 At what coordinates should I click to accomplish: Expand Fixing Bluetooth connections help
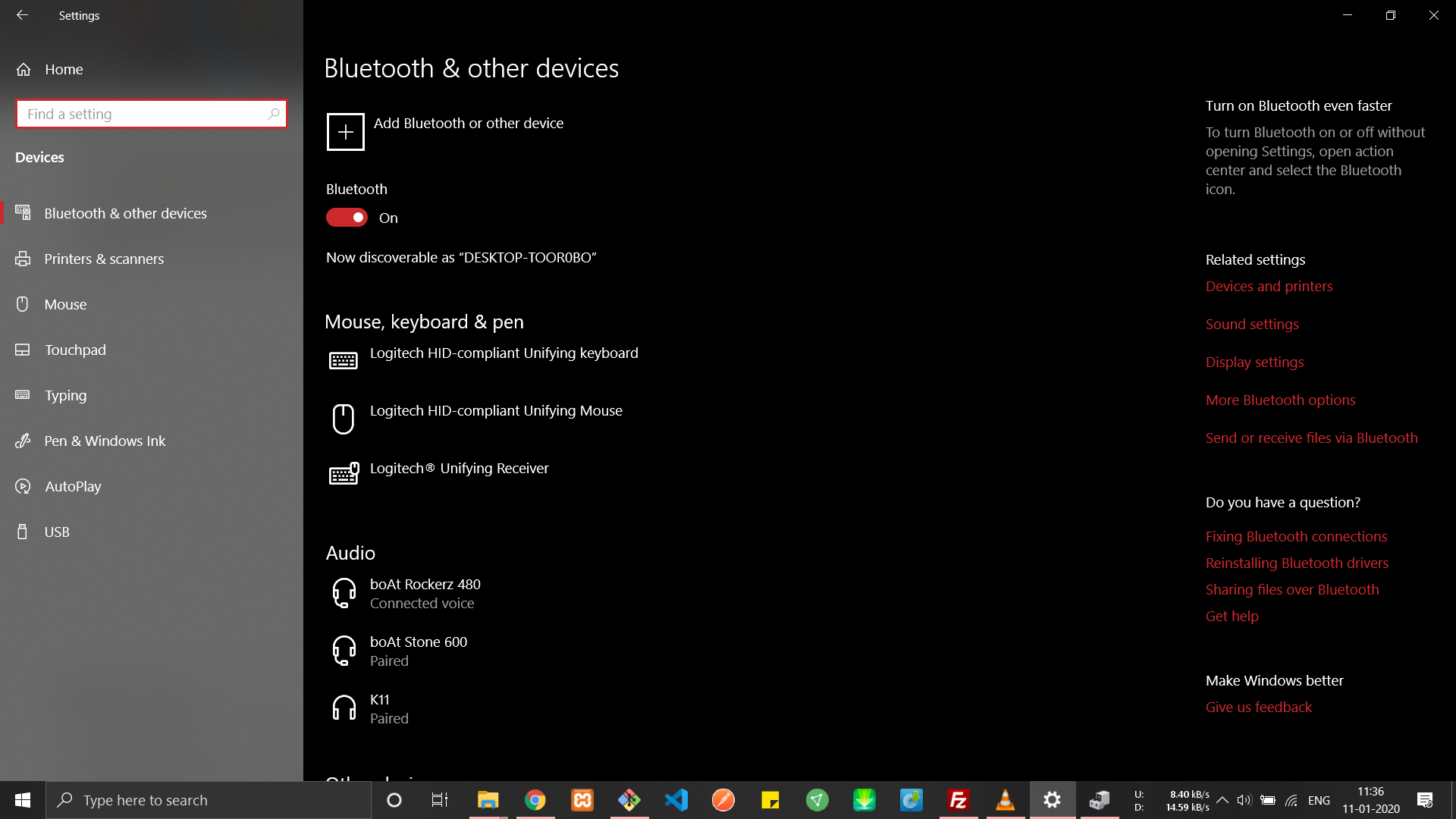pyautogui.click(x=1297, y=536)
